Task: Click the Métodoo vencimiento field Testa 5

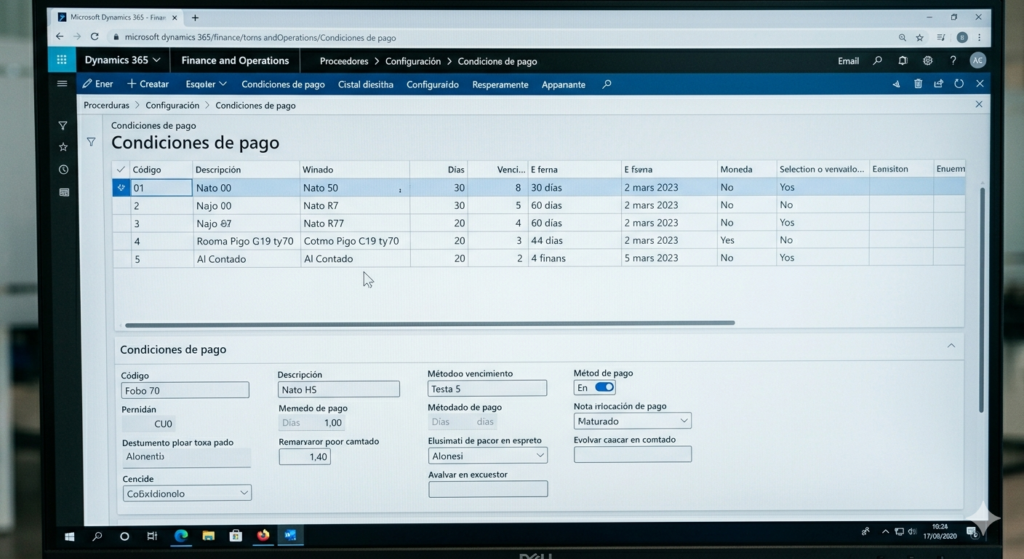Action: point(487,389)
